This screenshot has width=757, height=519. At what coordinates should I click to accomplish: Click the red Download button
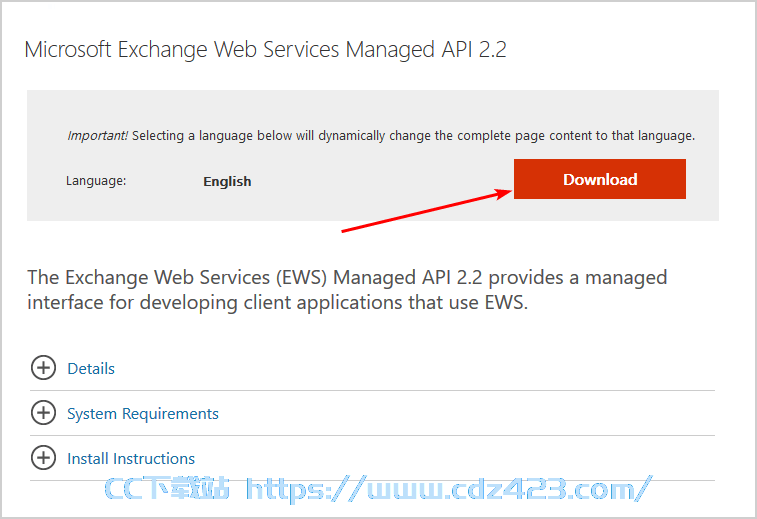point(600,179)
